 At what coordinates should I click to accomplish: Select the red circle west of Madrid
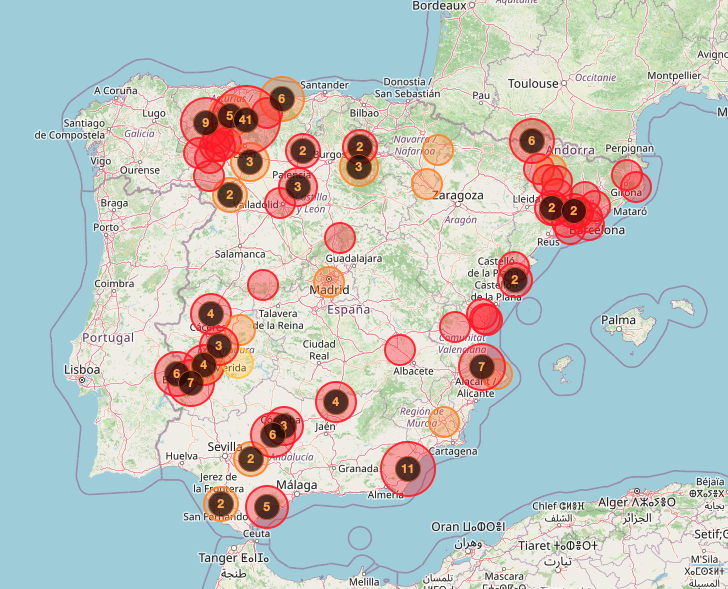(263, 285)
